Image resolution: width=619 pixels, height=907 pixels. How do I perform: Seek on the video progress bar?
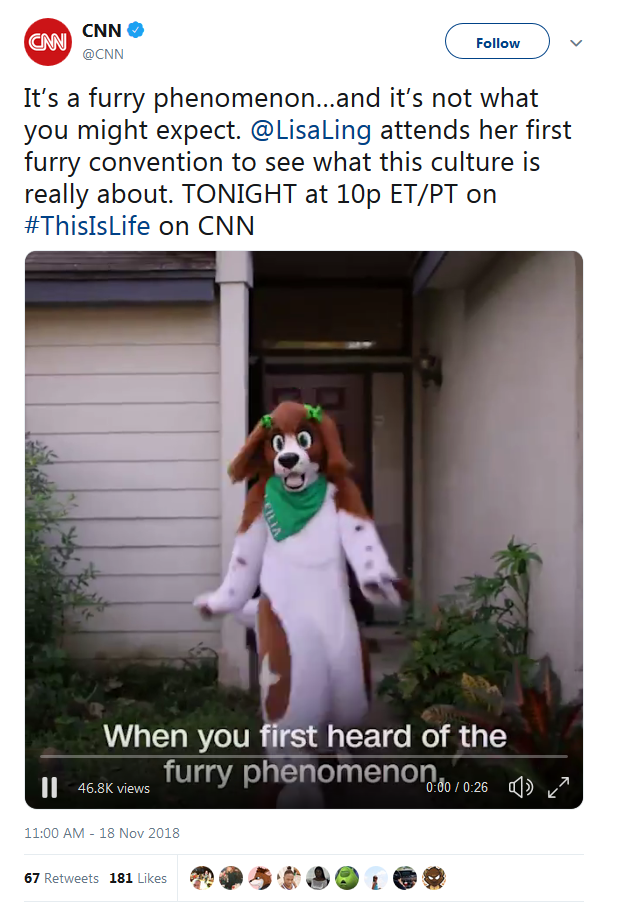pos(304,756)
